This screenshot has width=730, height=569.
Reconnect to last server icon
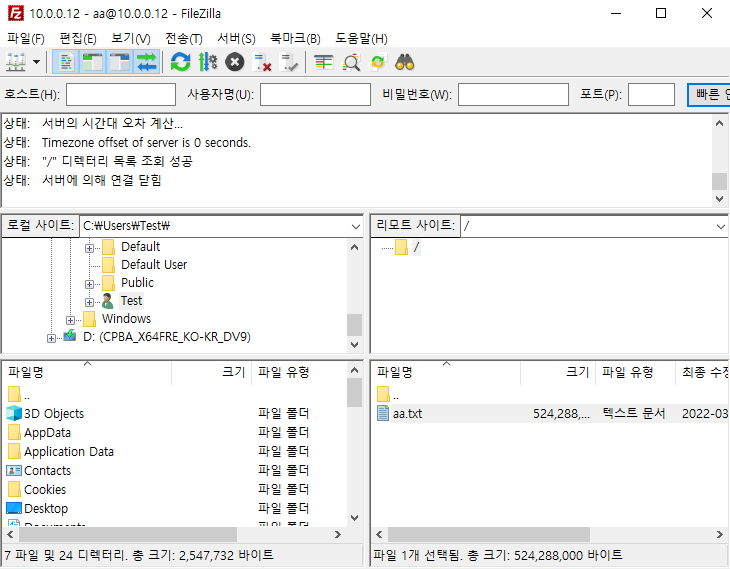pos(289,62)
